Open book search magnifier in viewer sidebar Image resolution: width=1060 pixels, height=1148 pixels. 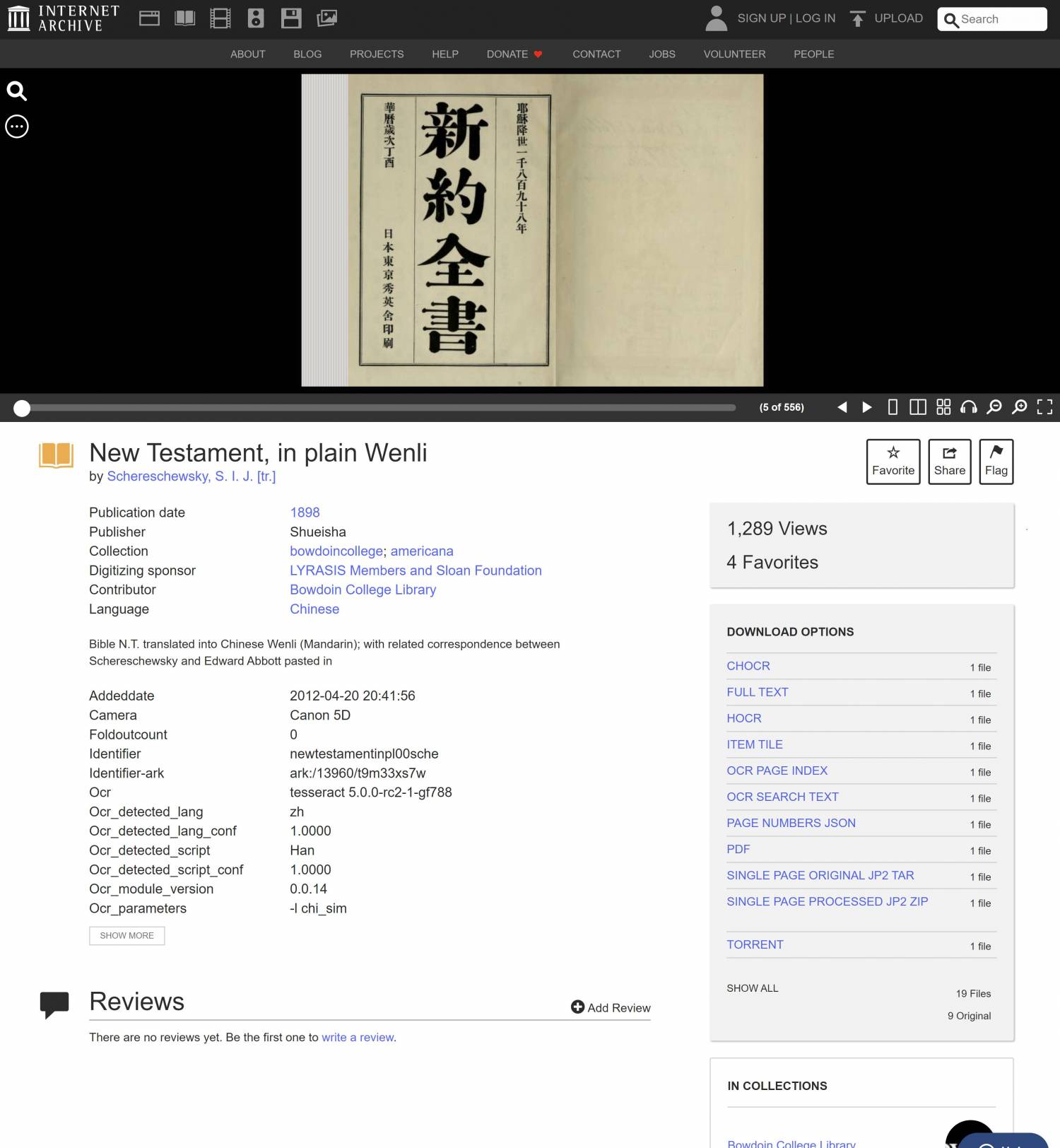pyautogui.click(x=17, y=91)
